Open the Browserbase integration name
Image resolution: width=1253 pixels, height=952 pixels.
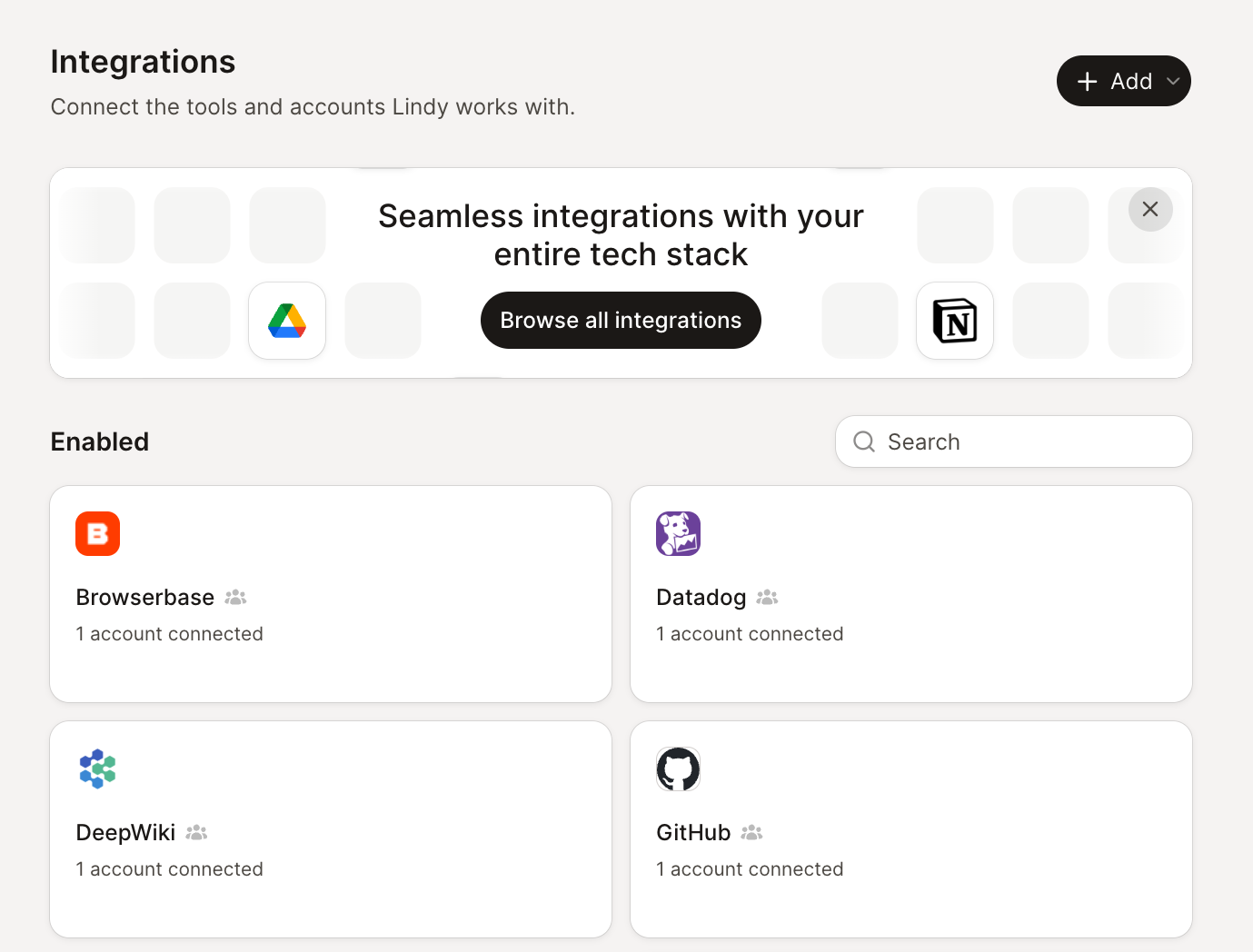145,597
